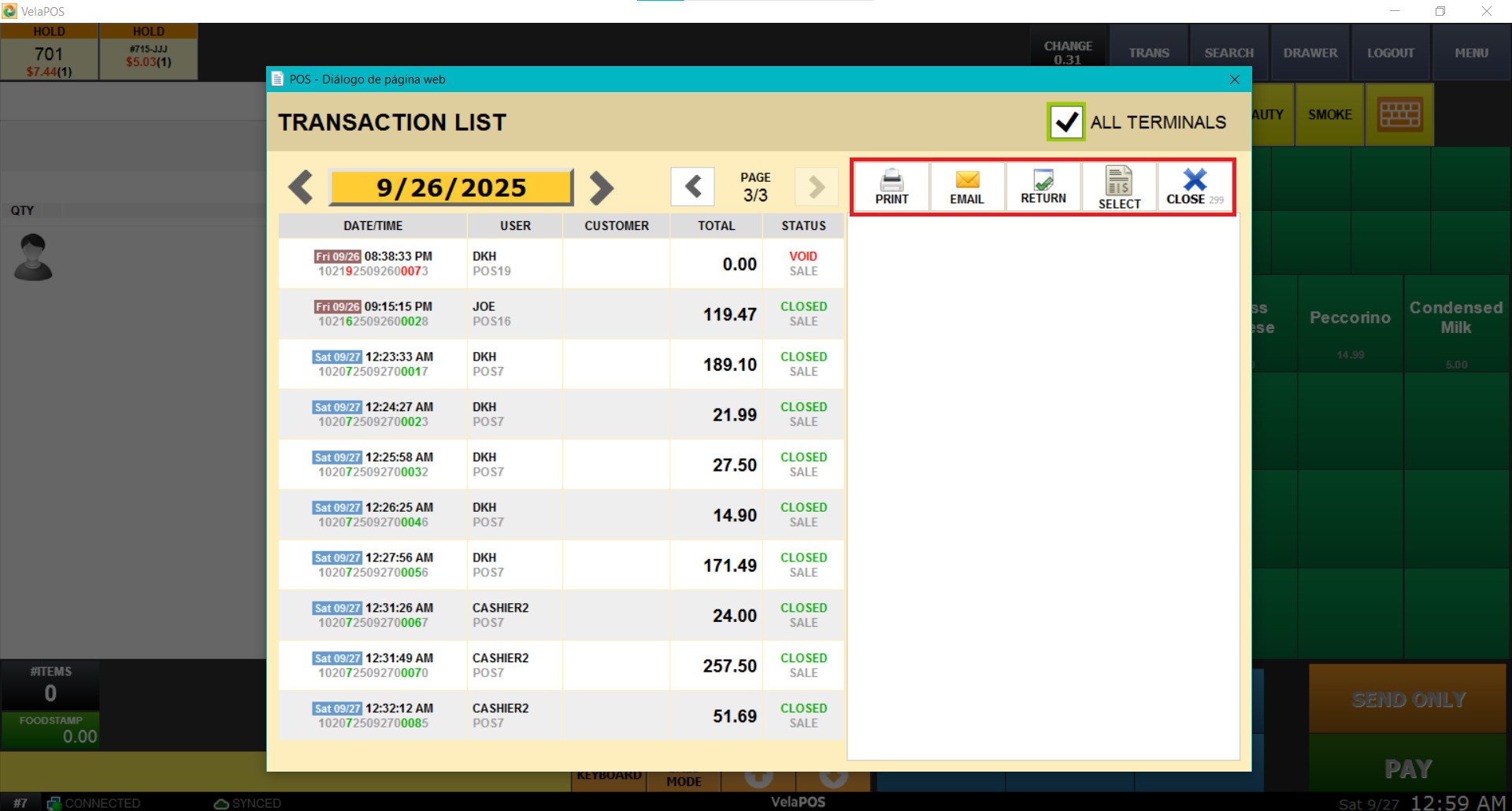
Task: Go to the previous date arrow
Action: click(301, 187)
